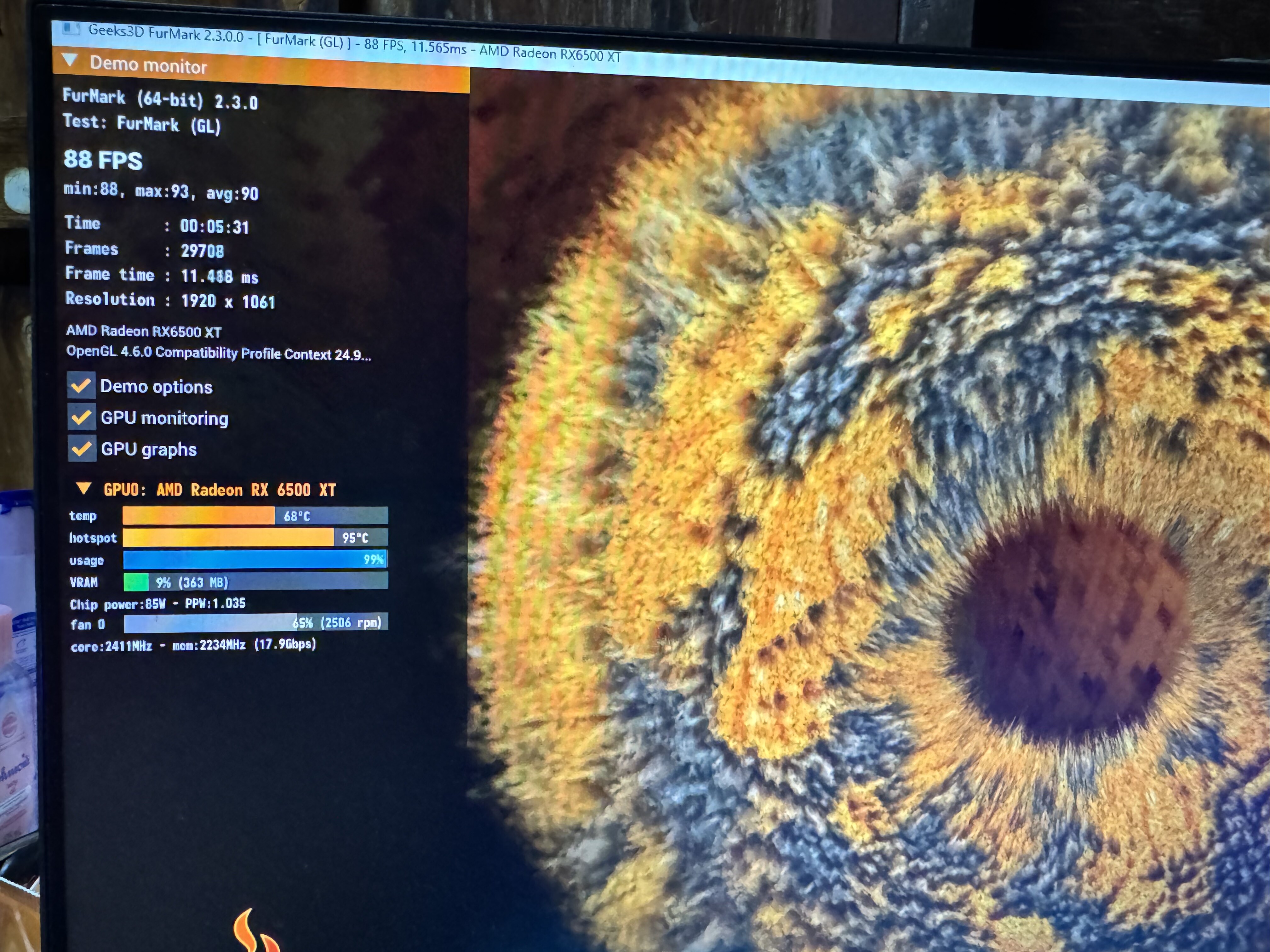Click the 88 FPS readout
Viewport: 1270px width, 952px height.
(103, 160)
